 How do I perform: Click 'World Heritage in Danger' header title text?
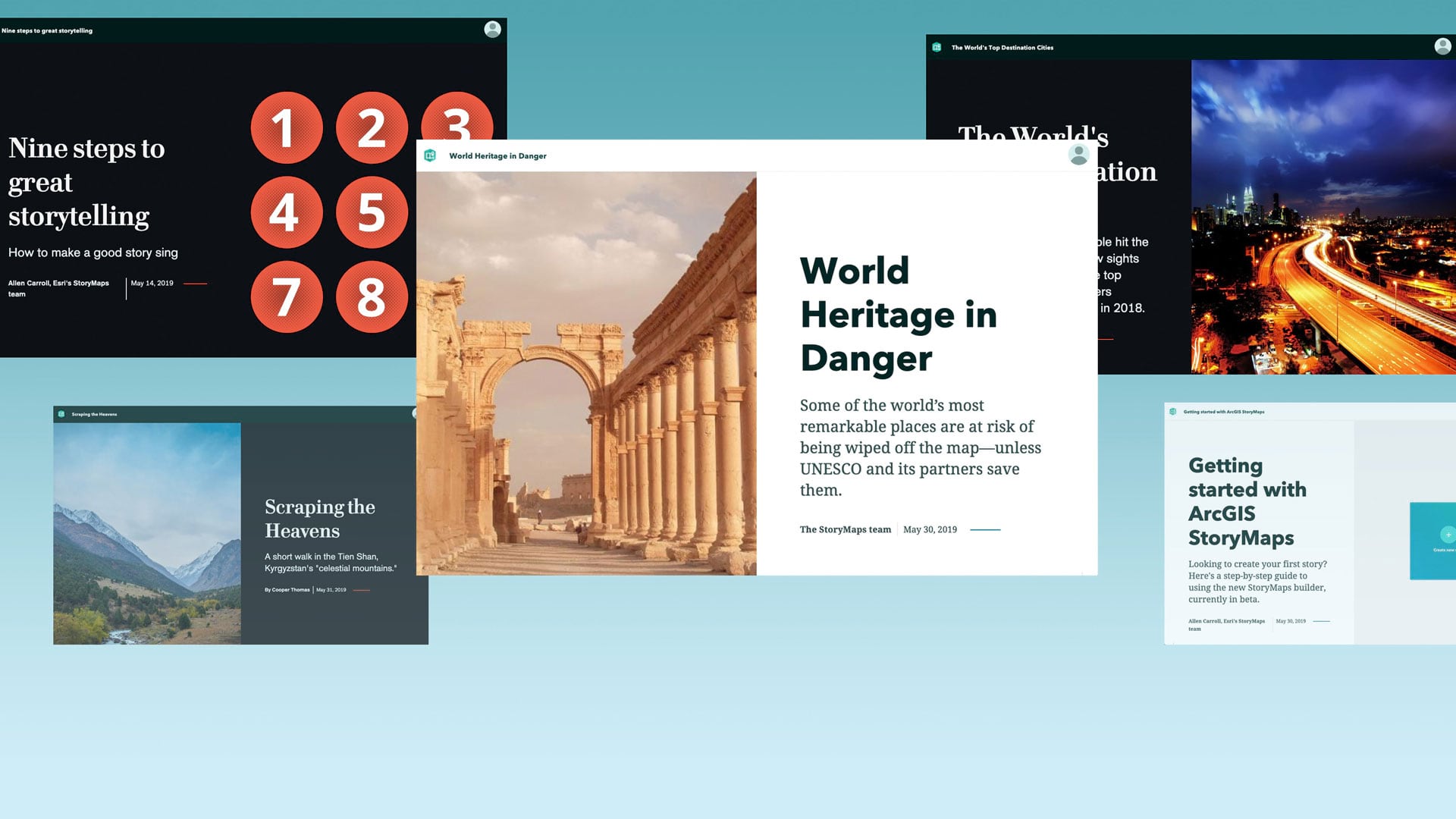497,156
